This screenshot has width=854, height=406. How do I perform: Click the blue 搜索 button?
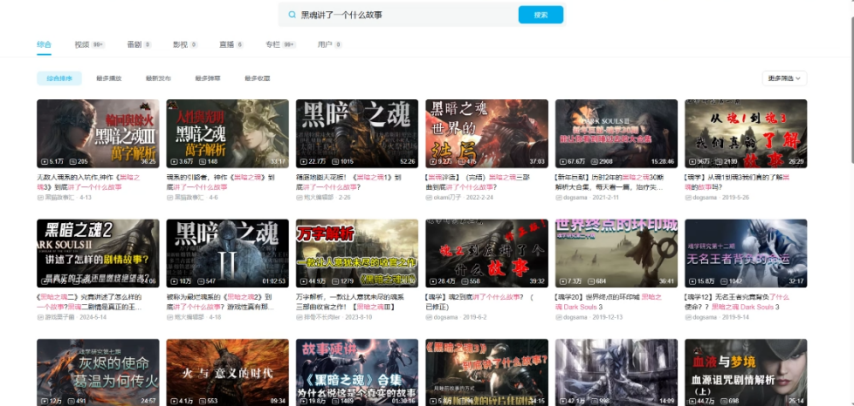[x=541, y=15]
